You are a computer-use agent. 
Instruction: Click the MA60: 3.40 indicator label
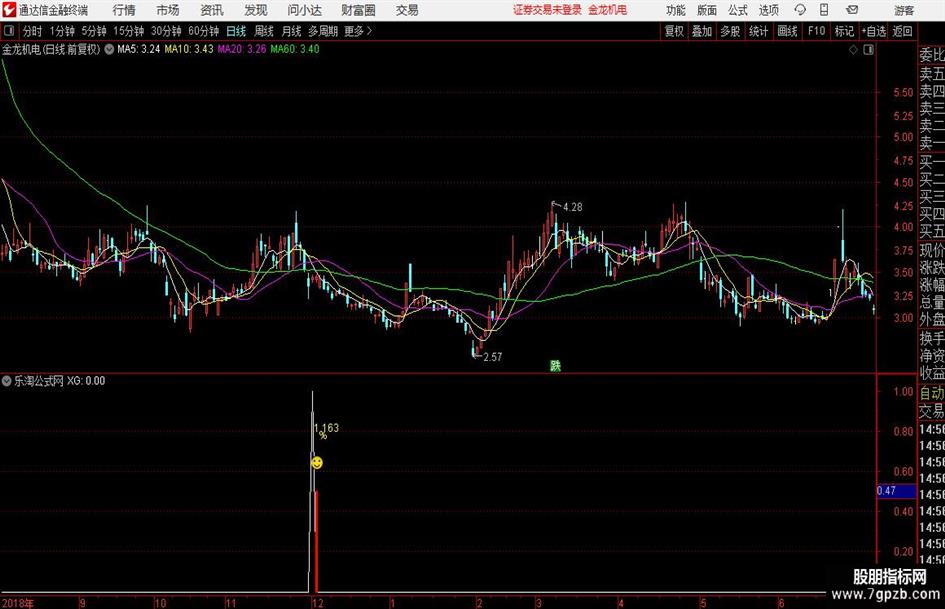tap(295, 49)
